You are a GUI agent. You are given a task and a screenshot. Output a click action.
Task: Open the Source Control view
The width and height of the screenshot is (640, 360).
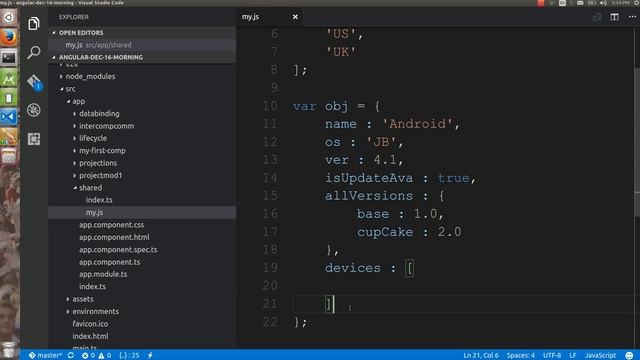pos(34,81)
